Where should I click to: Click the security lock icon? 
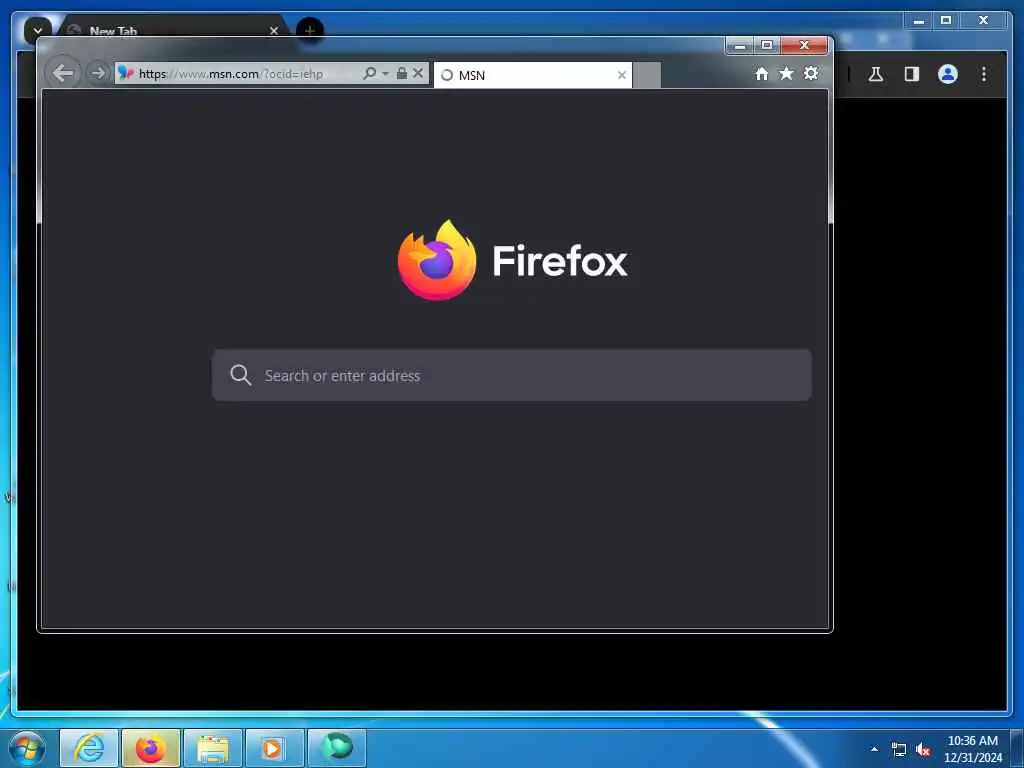(x=402, y=73)
